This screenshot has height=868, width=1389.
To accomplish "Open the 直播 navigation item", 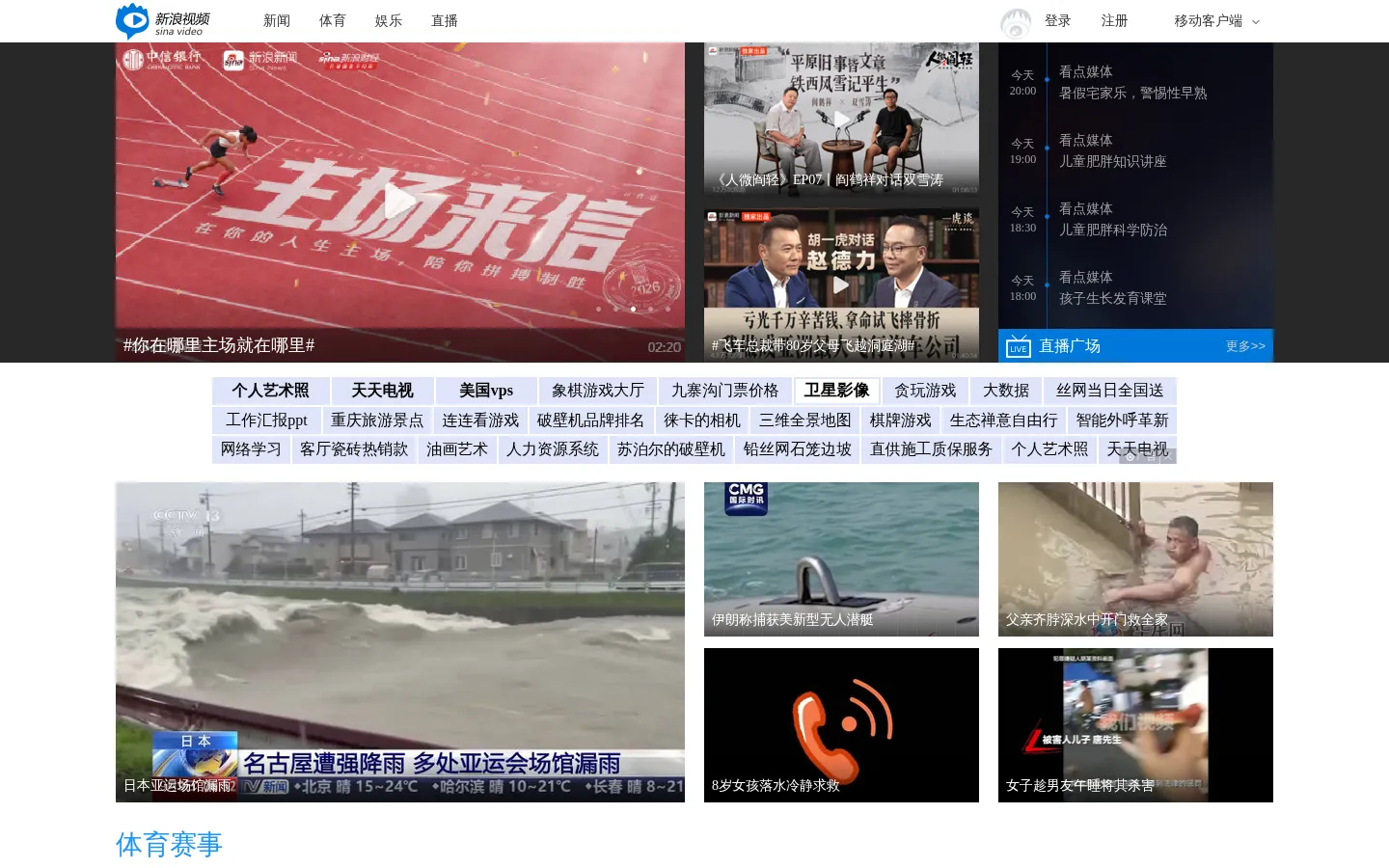I will (x=445, y=21).
